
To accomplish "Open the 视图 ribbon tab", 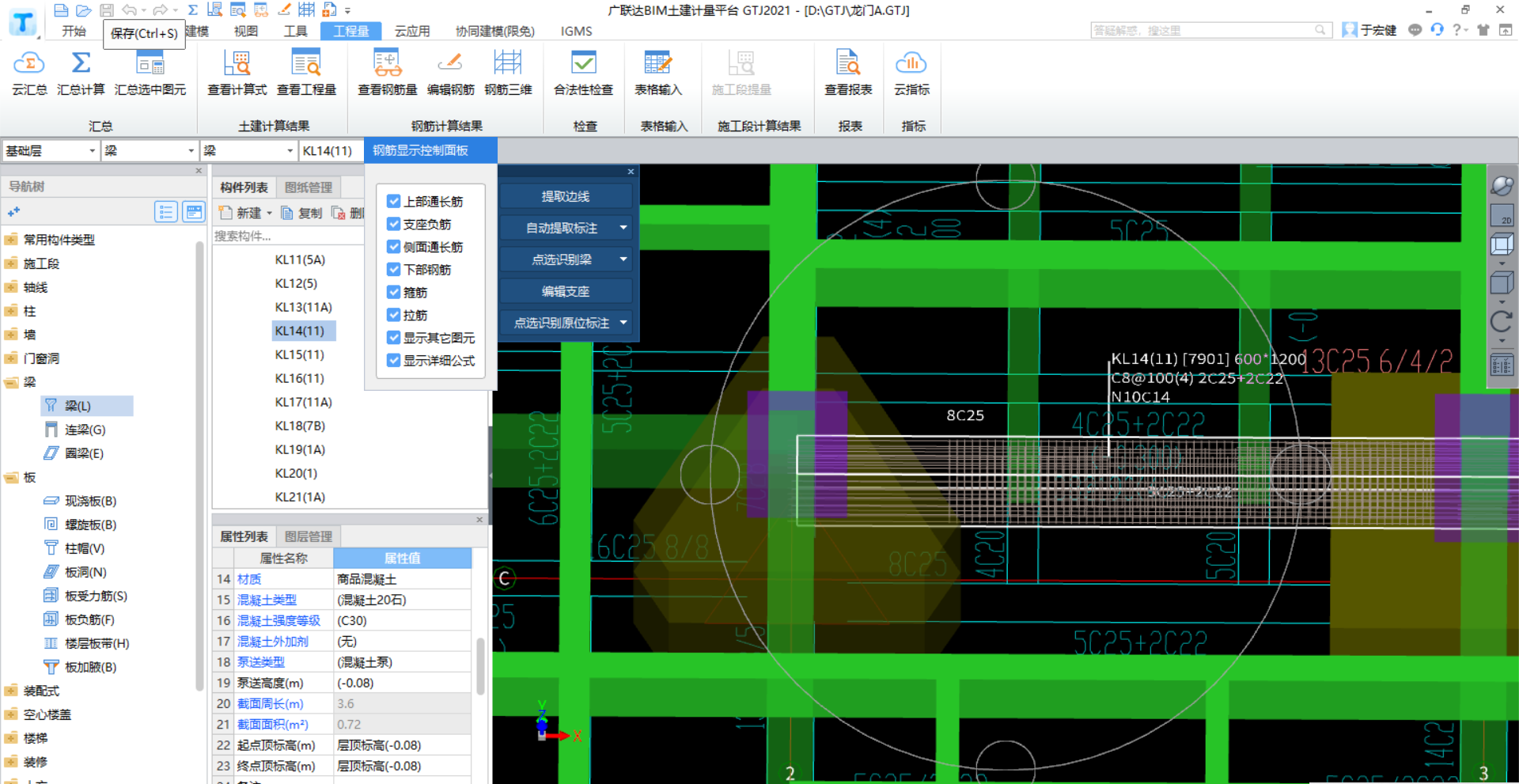I will pyautogui.click(x=246, y=31).
